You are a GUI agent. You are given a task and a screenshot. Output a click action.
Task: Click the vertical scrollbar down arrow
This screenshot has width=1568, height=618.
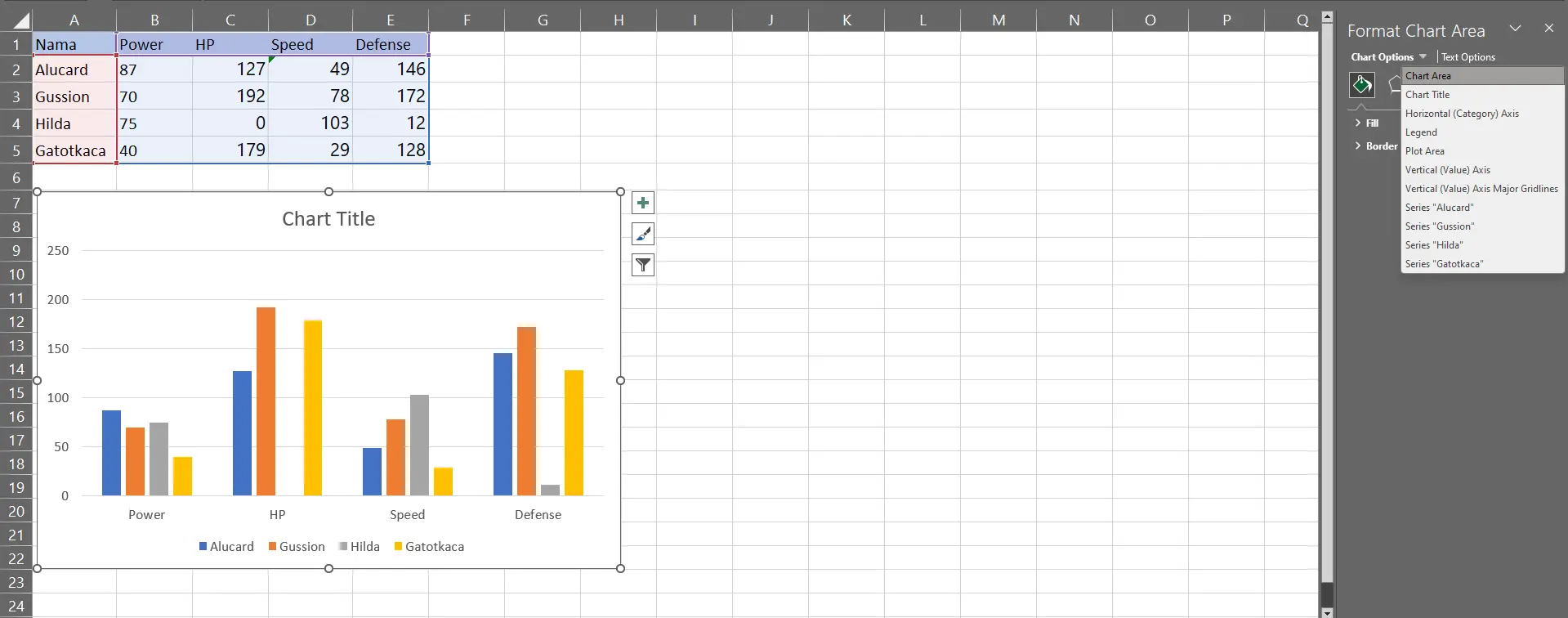(x=1327, y=612)
